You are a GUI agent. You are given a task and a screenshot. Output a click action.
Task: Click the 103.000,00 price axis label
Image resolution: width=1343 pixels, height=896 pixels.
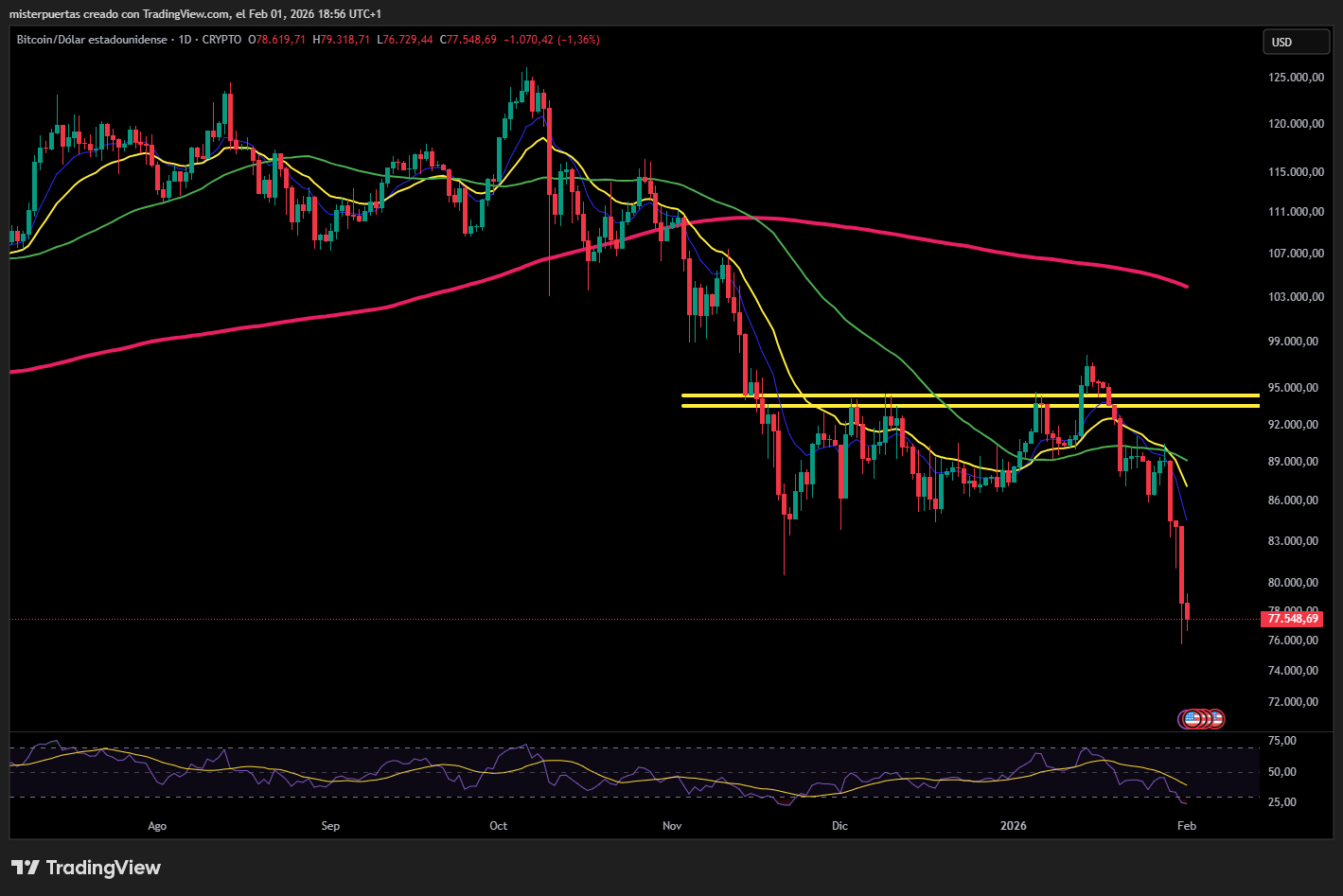tap(1296, 297)
